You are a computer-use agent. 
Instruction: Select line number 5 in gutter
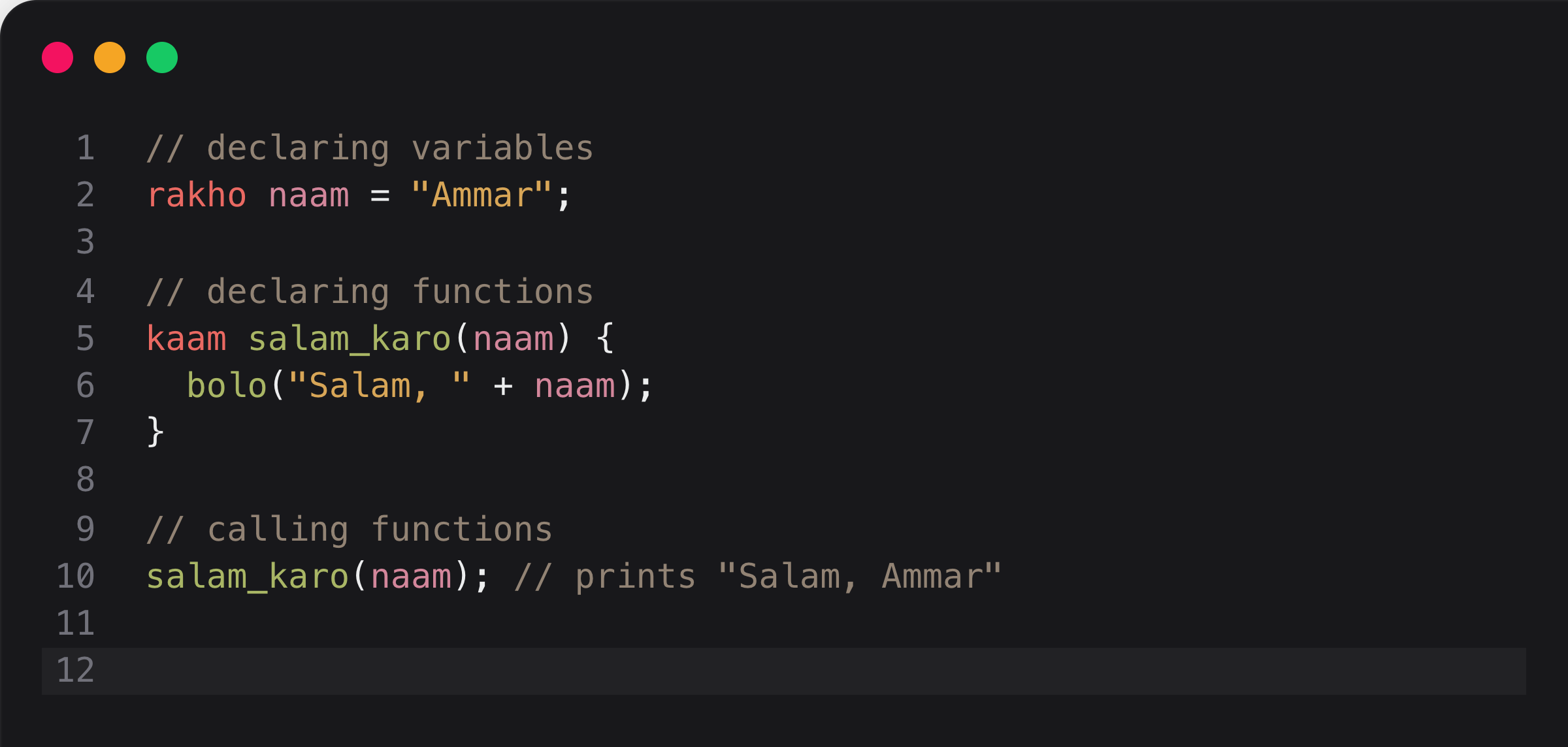tap(86, 339)
